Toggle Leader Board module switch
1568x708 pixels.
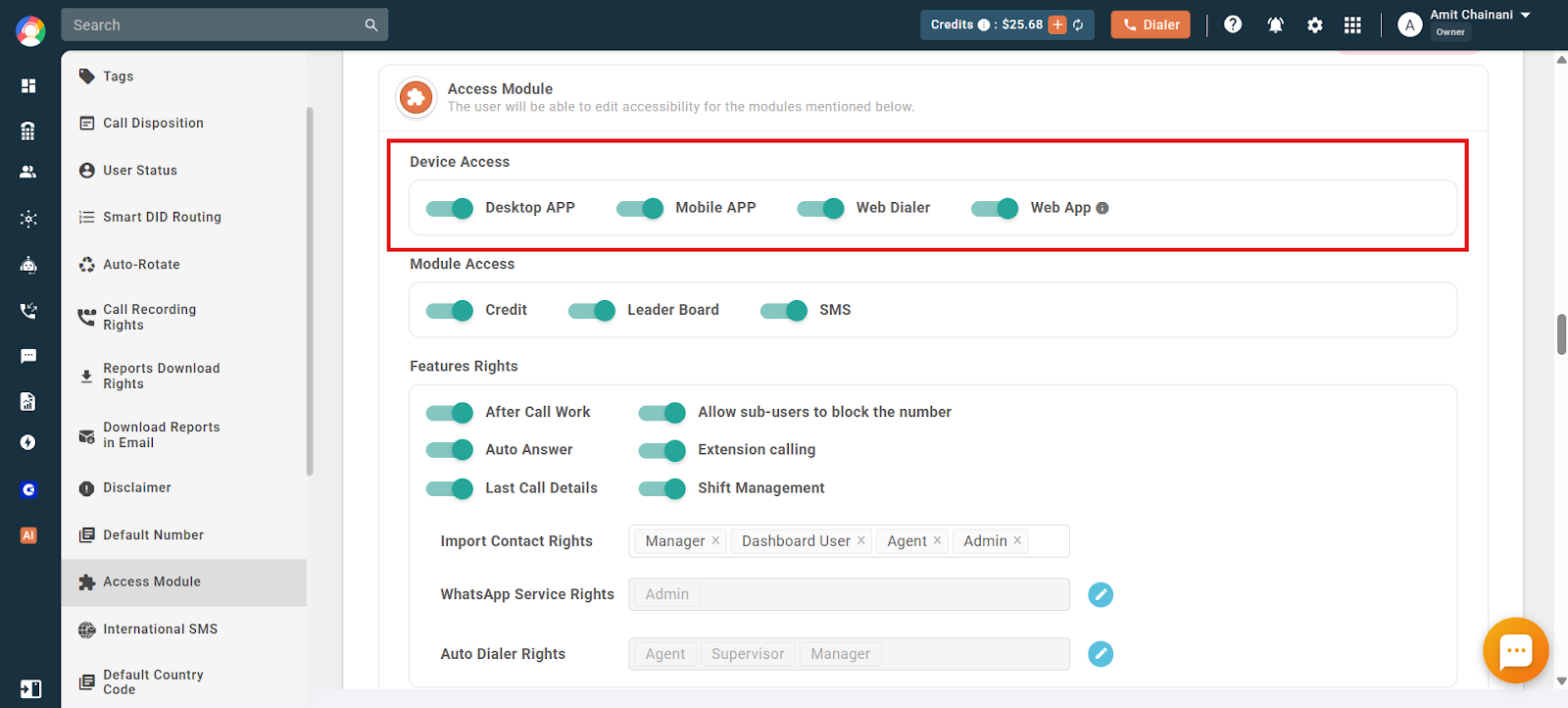tap(592, 310)
